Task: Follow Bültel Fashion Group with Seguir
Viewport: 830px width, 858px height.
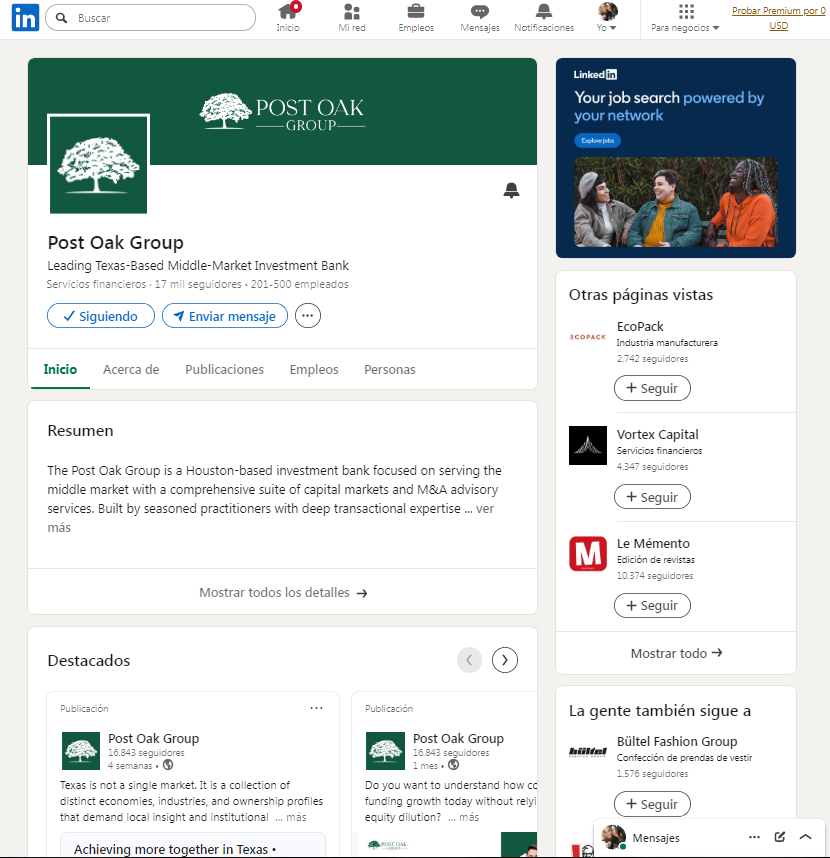Action: [652, 804]
